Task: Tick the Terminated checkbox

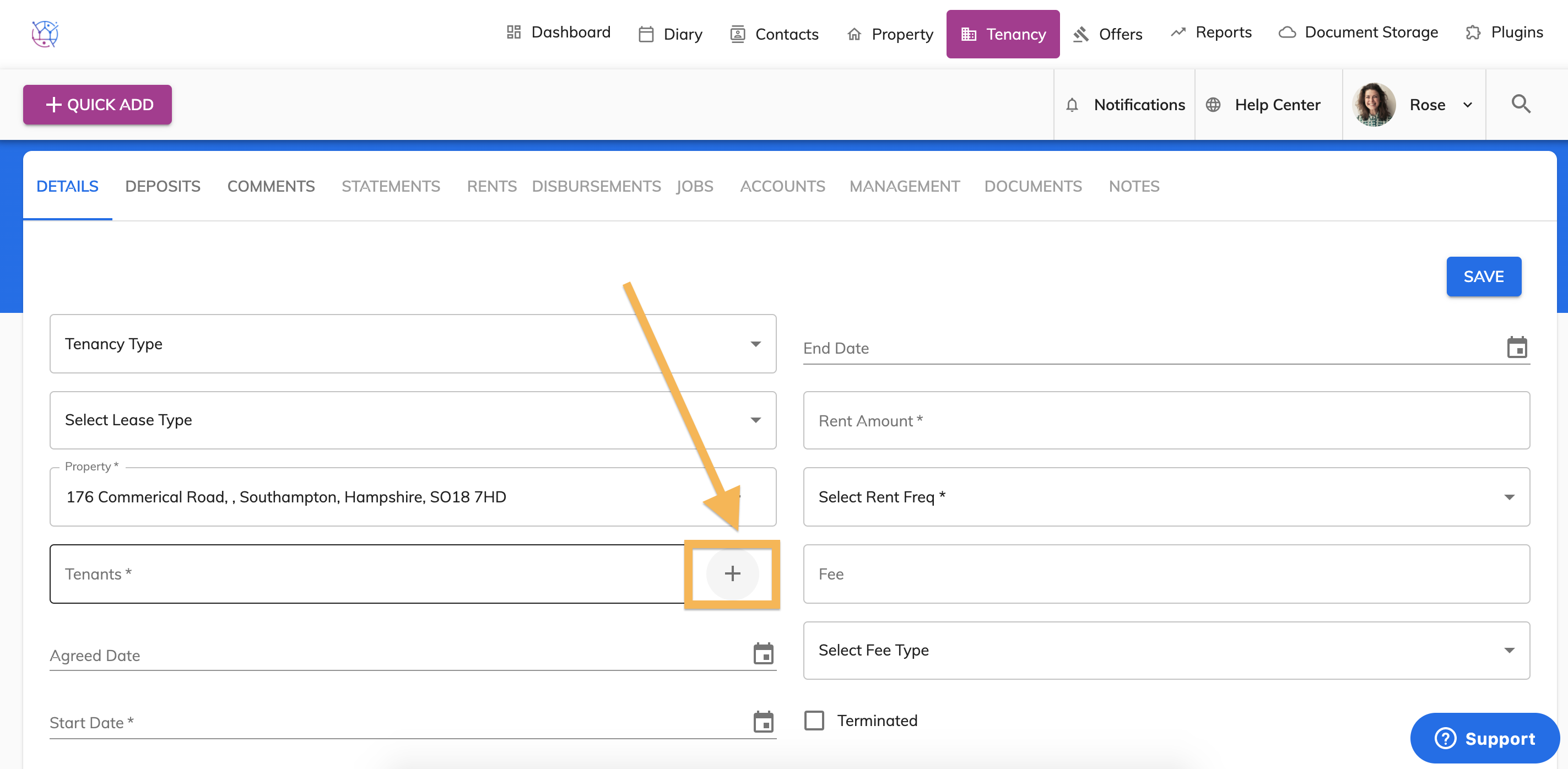Action: pos(814,721)
